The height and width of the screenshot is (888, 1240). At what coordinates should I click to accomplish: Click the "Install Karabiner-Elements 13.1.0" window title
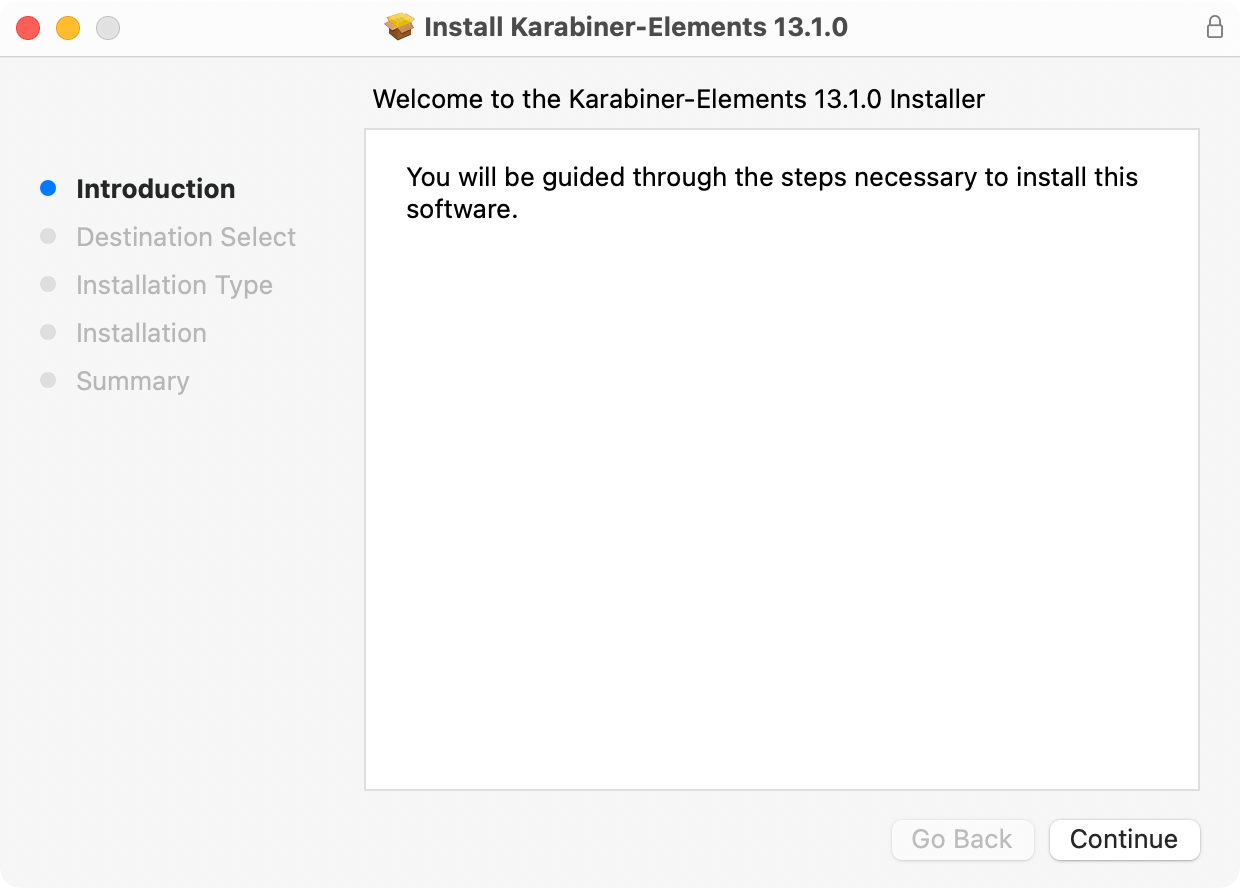click(x=635, y=27)
